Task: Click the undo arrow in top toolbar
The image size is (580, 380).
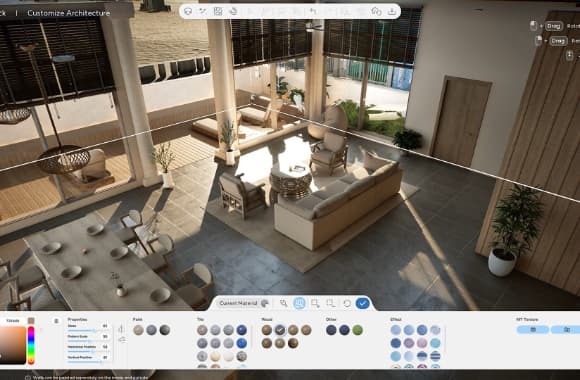Action: (x=313, y=11)
